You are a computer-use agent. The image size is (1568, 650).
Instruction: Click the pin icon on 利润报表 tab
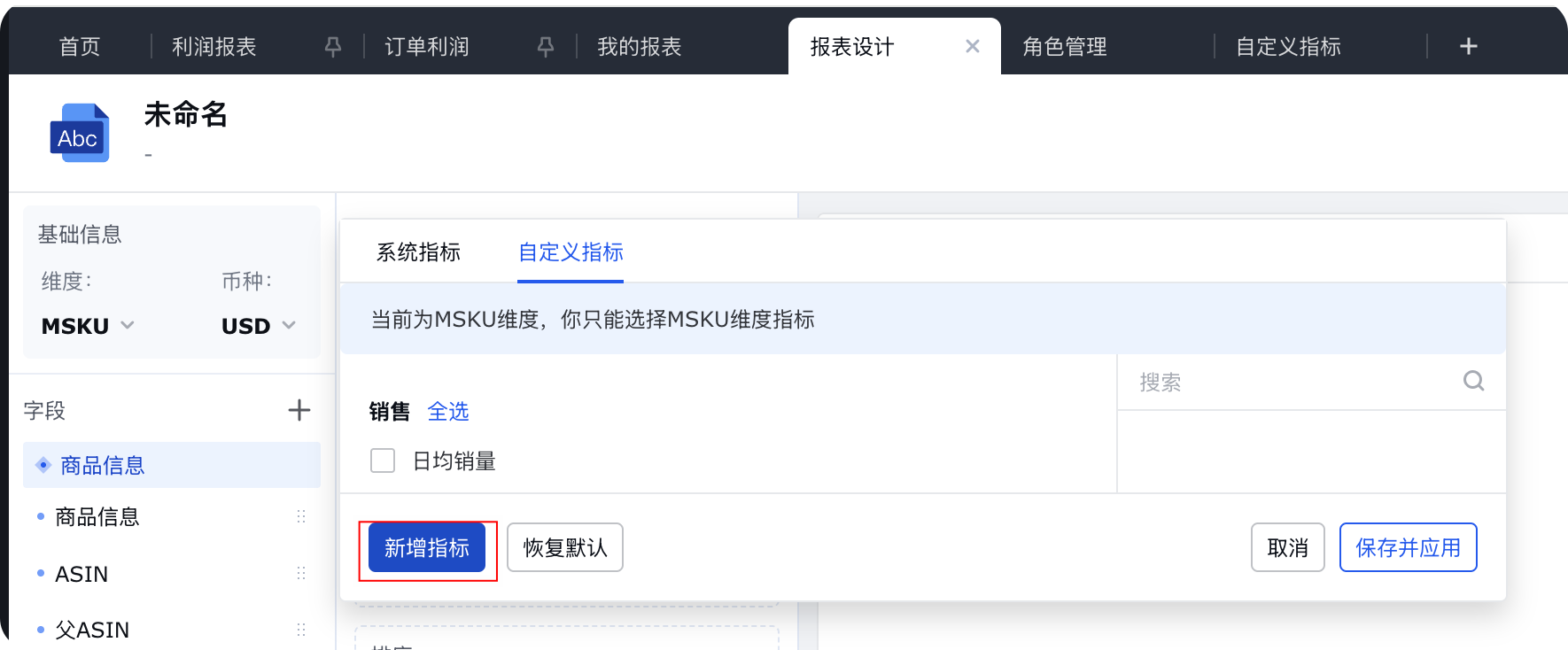(x=333, y=47)
